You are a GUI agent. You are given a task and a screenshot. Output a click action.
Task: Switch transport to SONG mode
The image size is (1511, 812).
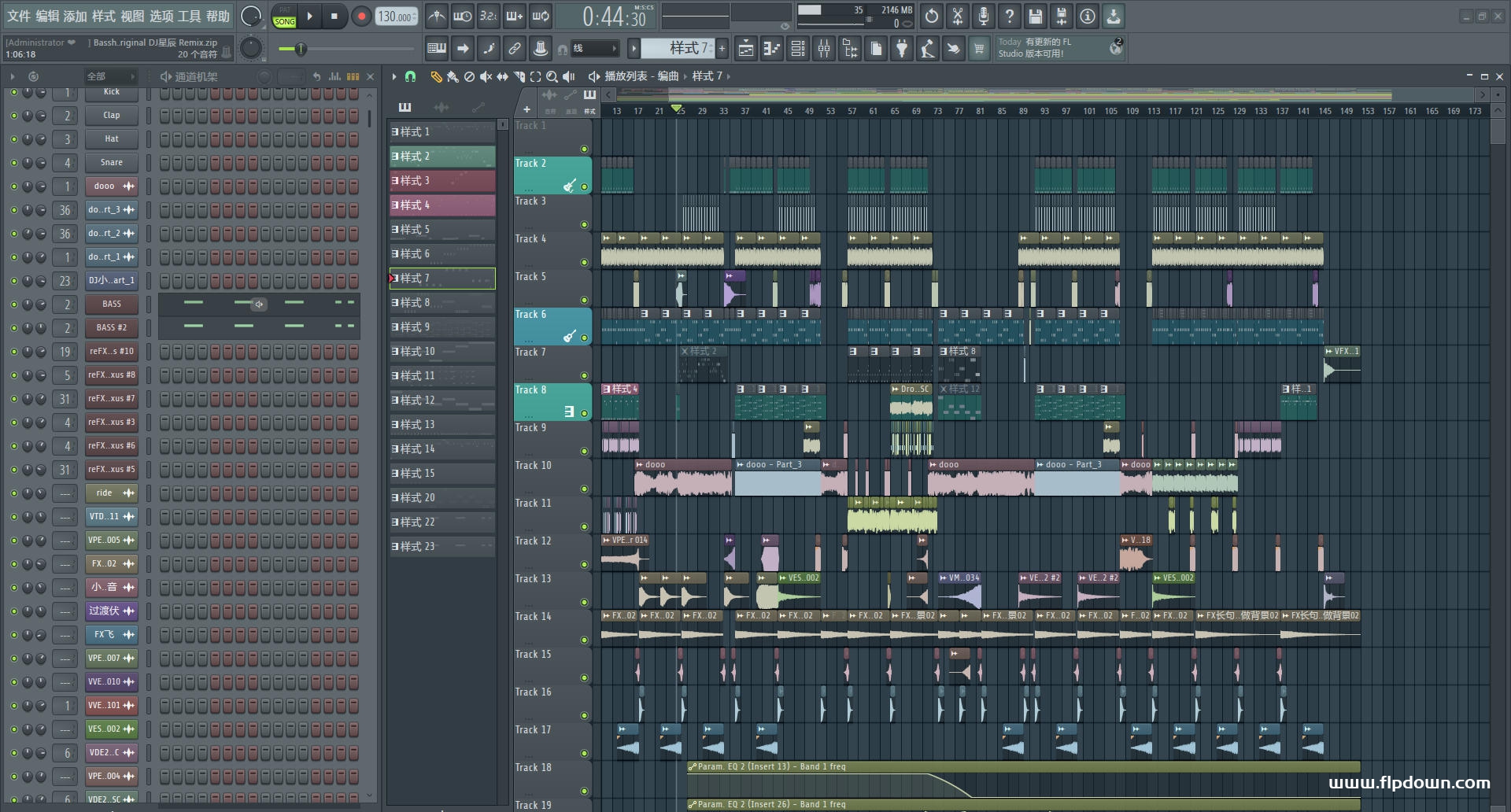point(284,21)
